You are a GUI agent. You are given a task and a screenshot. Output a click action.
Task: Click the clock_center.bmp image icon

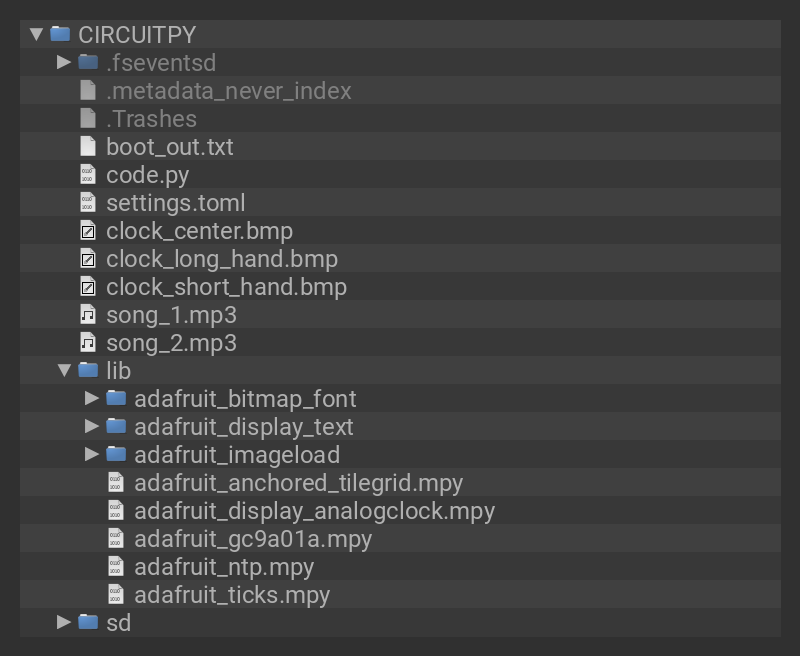(x=88, y=231)
